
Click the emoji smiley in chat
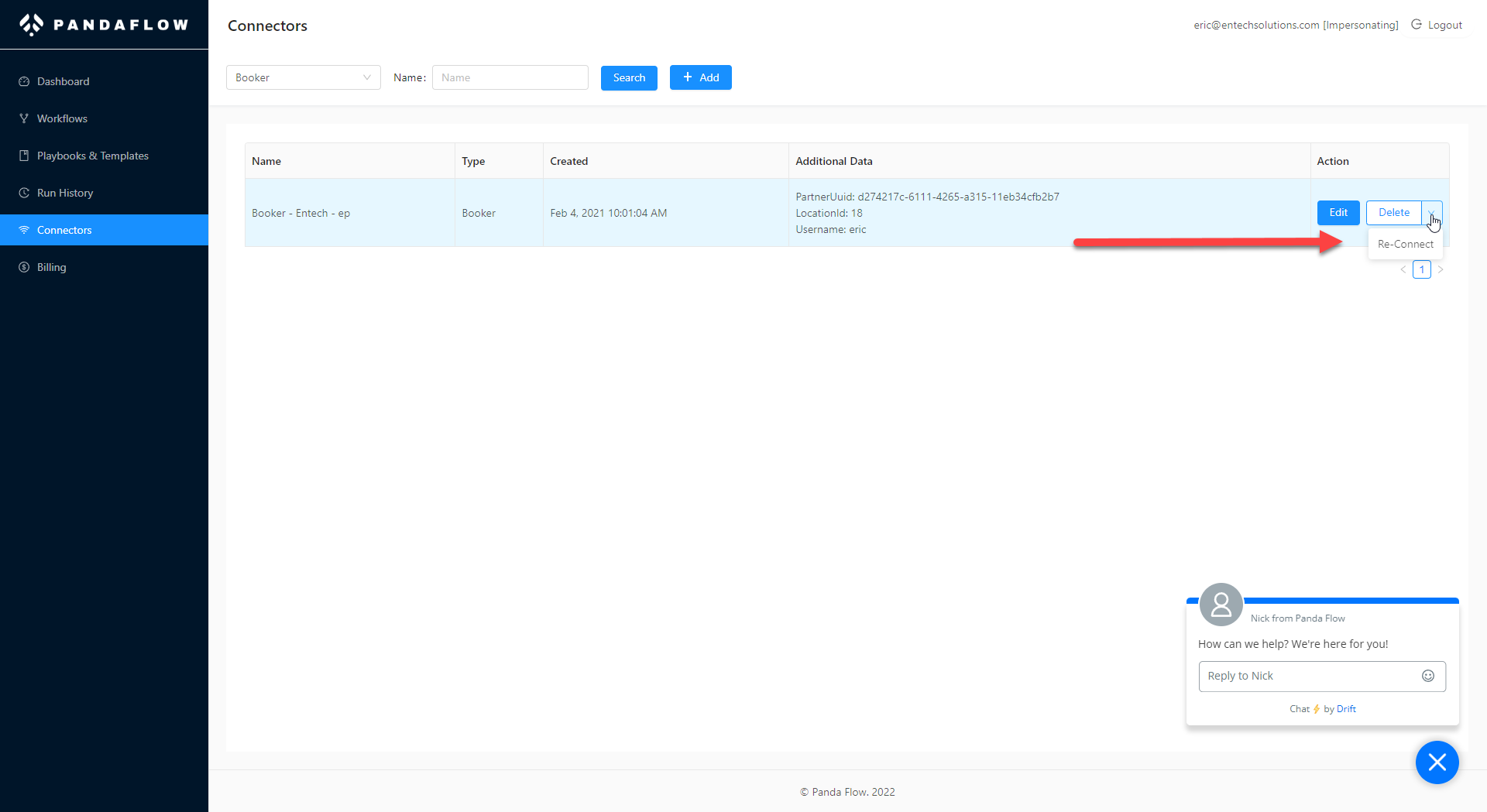click(x=1428, y=676)
